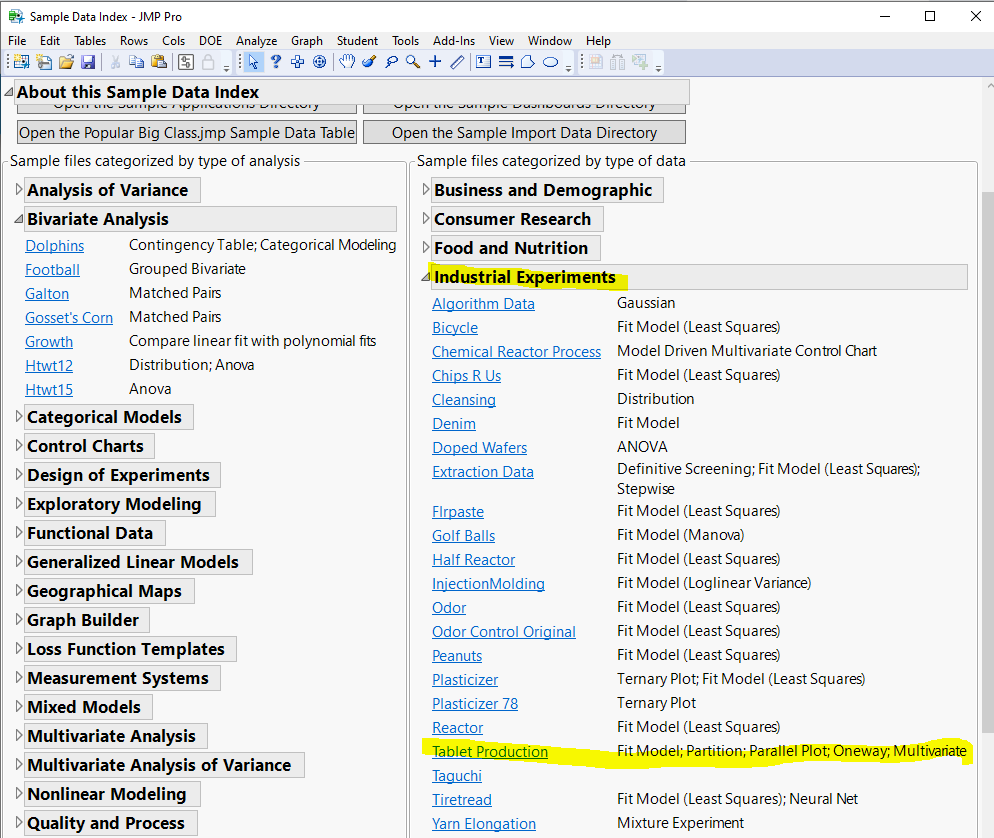Viewport: 994px width, 838px height.
Task: Open the Gosset's Corn sample link
Action: [69, 318]
